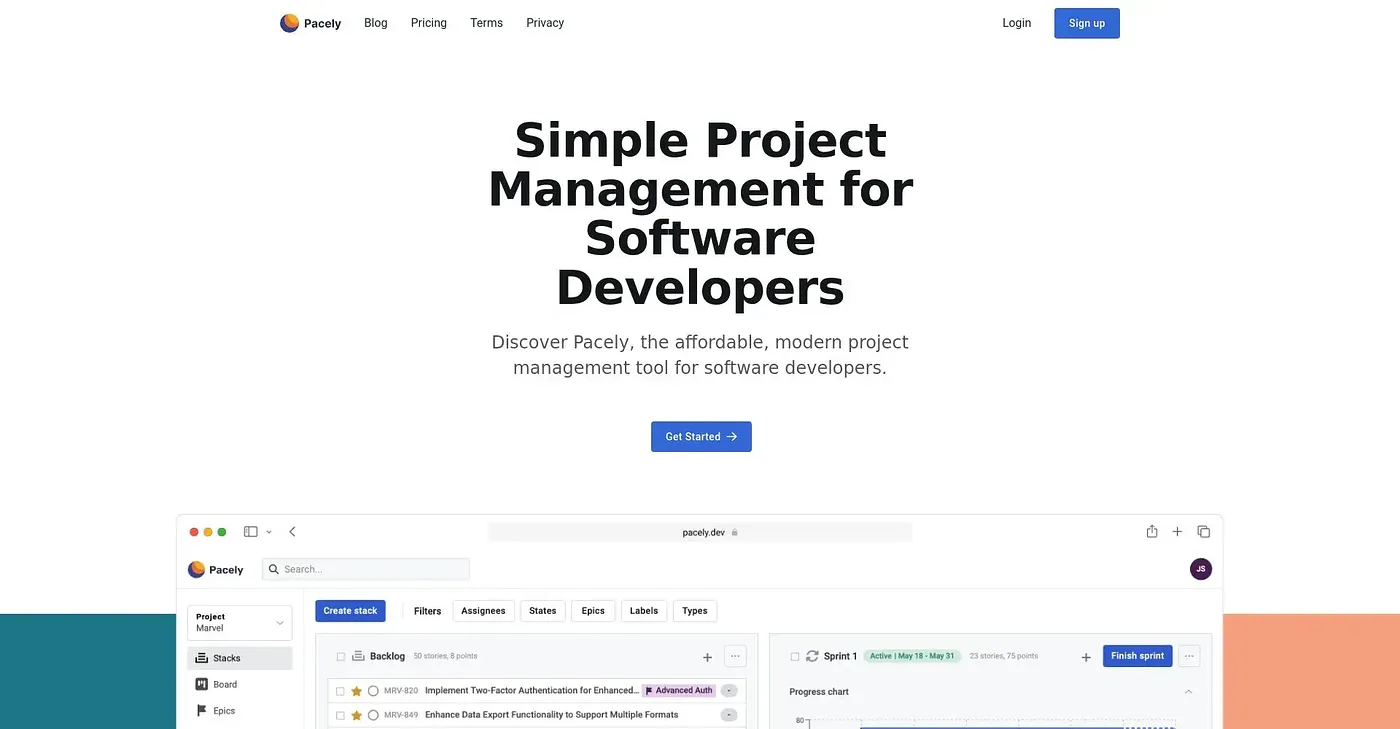
Task: Toggle the state circle of MRV-849
Action: click(x=373, y=715)
